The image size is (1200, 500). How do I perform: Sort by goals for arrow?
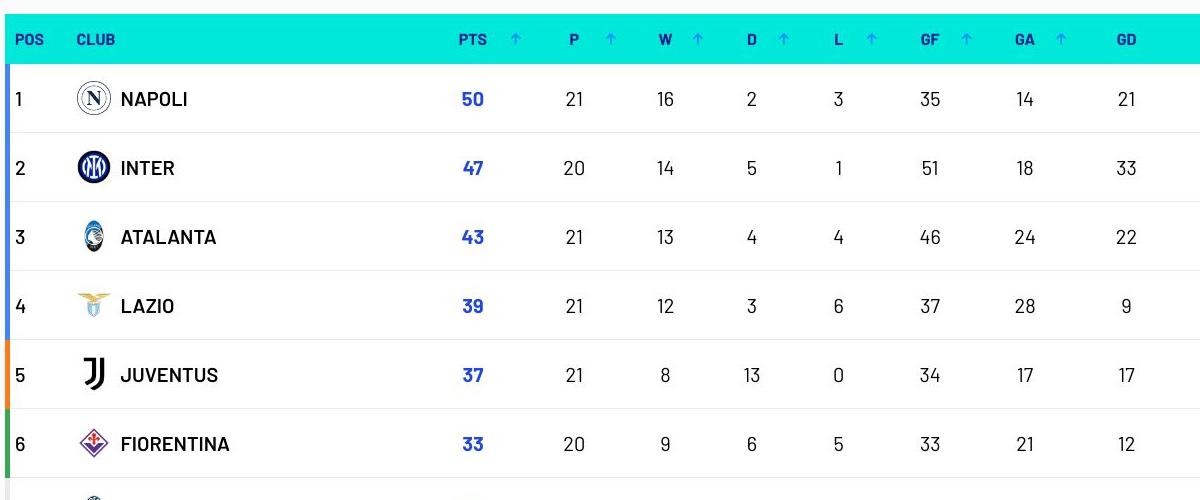click(x=967, y=39)
